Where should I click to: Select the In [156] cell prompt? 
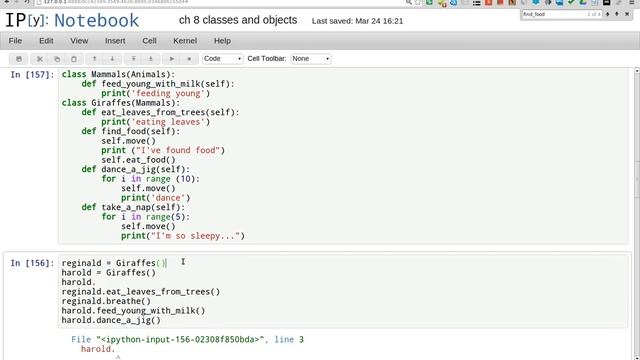coord(32,263)
